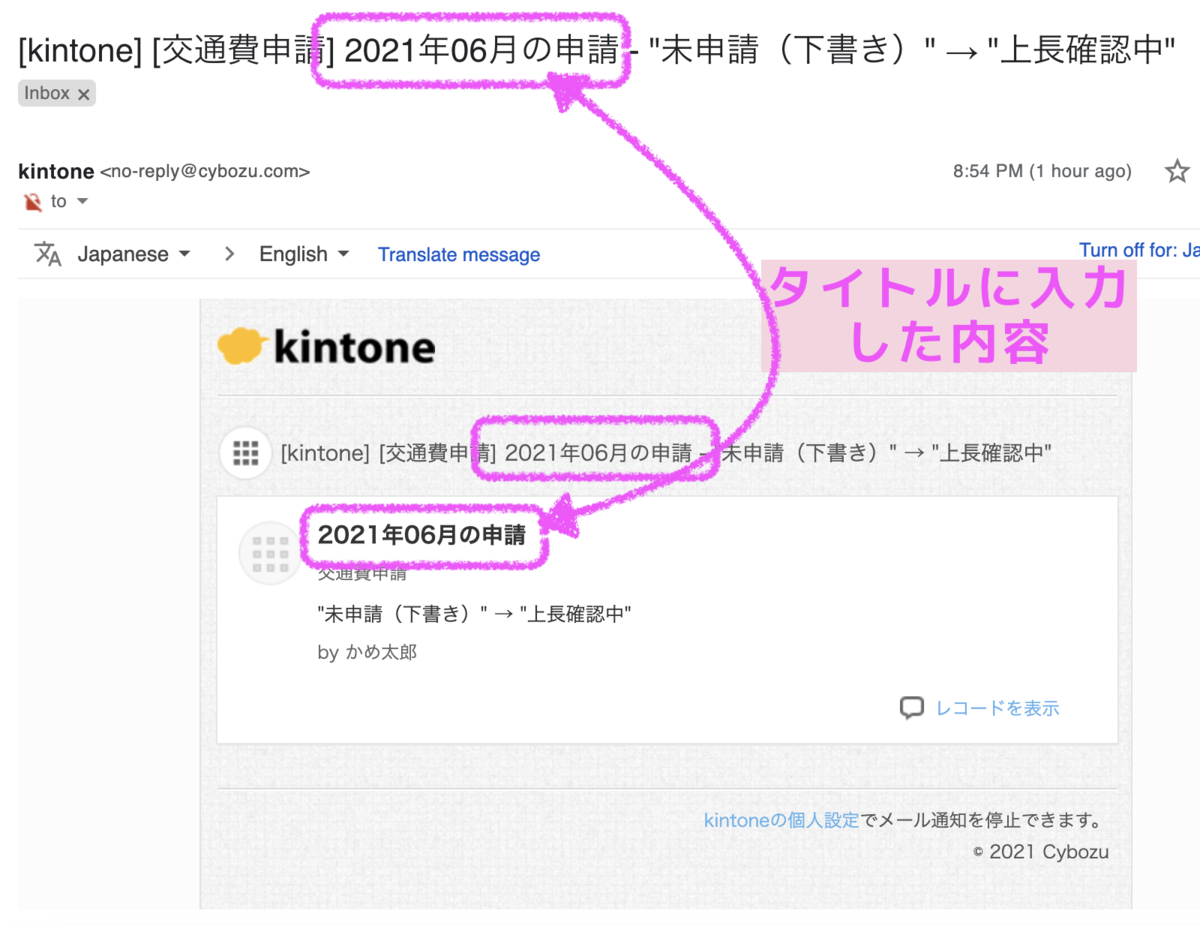
Task: Click the author text by かめ太郎
Action: click(367, 652)
